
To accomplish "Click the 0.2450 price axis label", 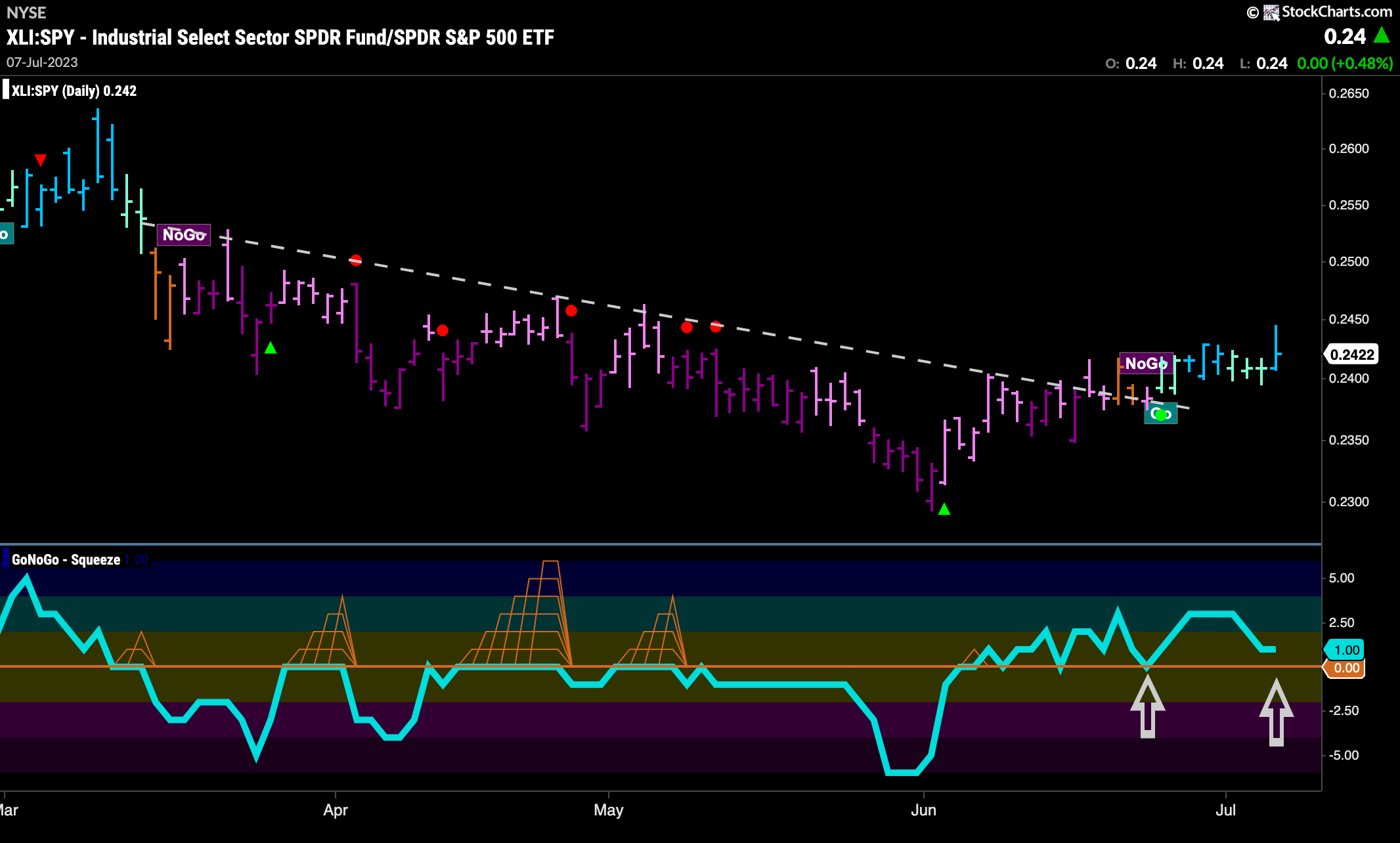I will coord(1349,319).
